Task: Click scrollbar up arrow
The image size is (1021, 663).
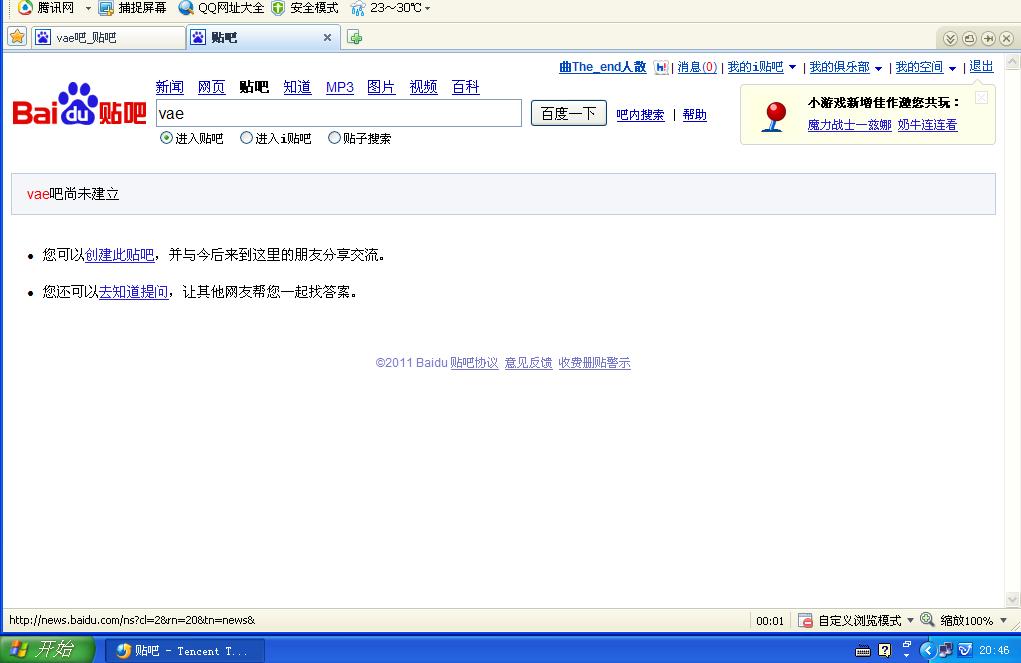Action: click(x=1013, y=62)
